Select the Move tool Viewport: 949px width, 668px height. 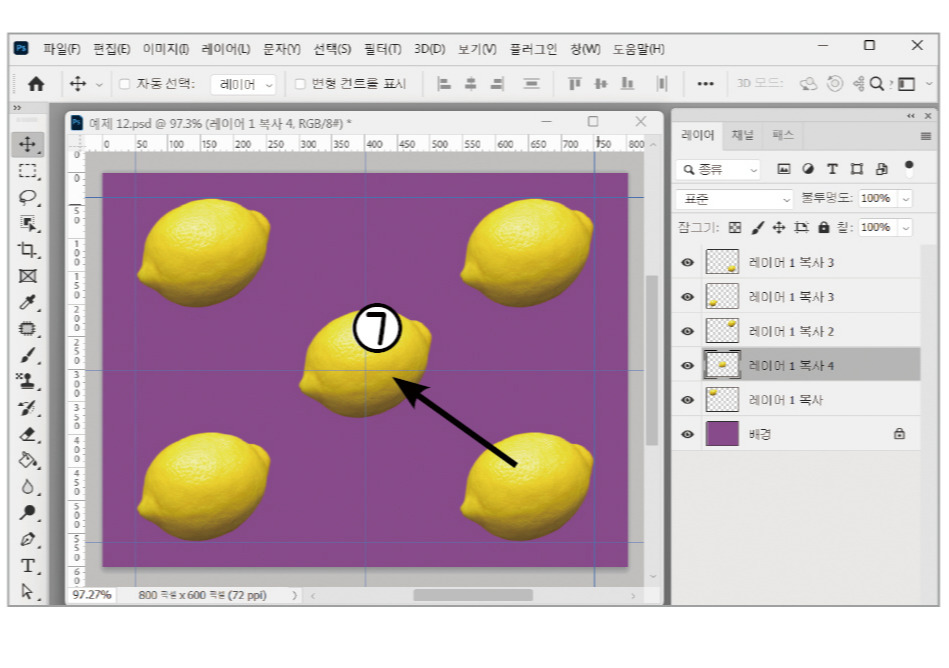pos(28,143)
